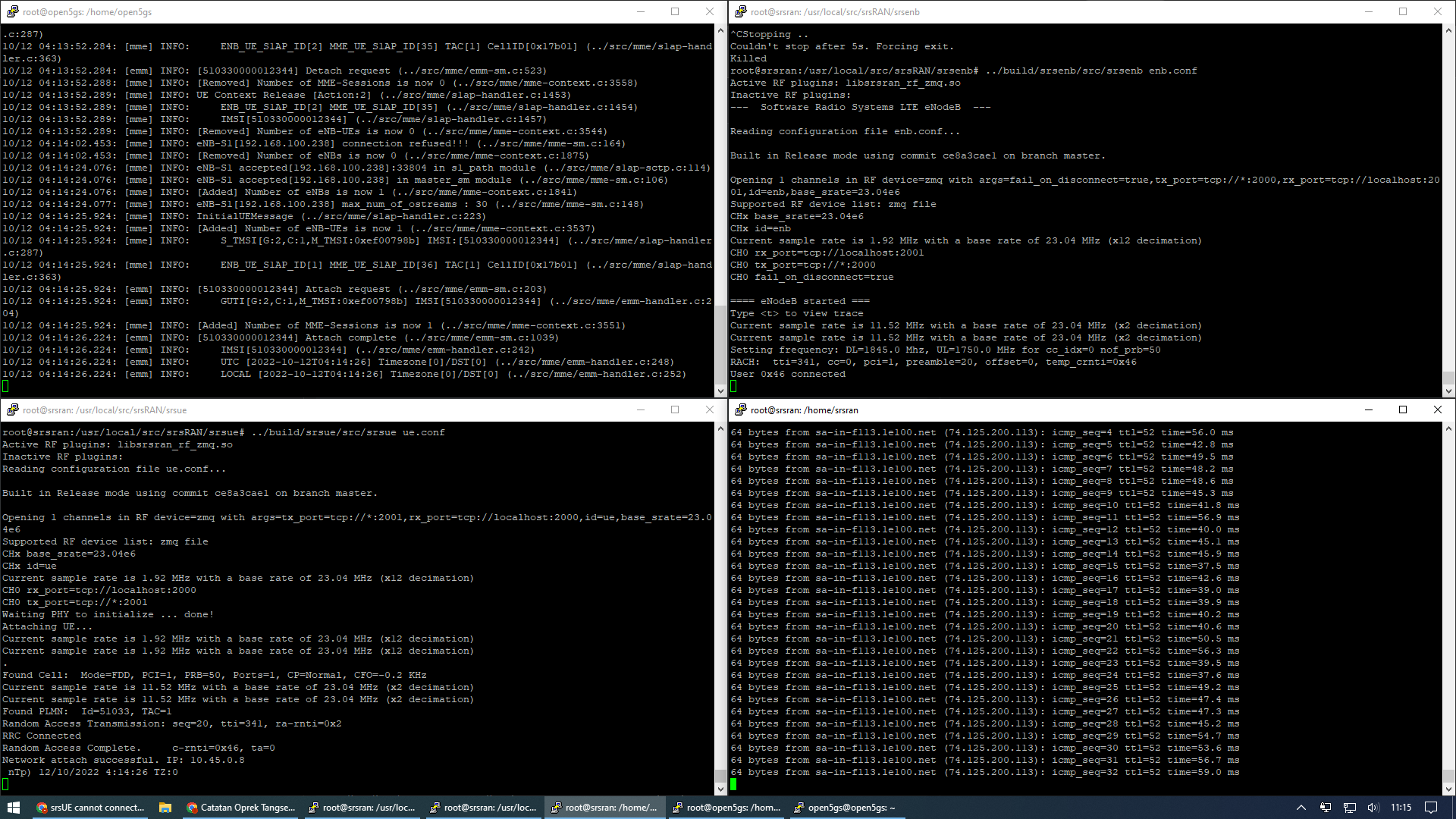Show hidden system tray icons
This screenshot has height=819, width=1456.
pos(1301,808)
